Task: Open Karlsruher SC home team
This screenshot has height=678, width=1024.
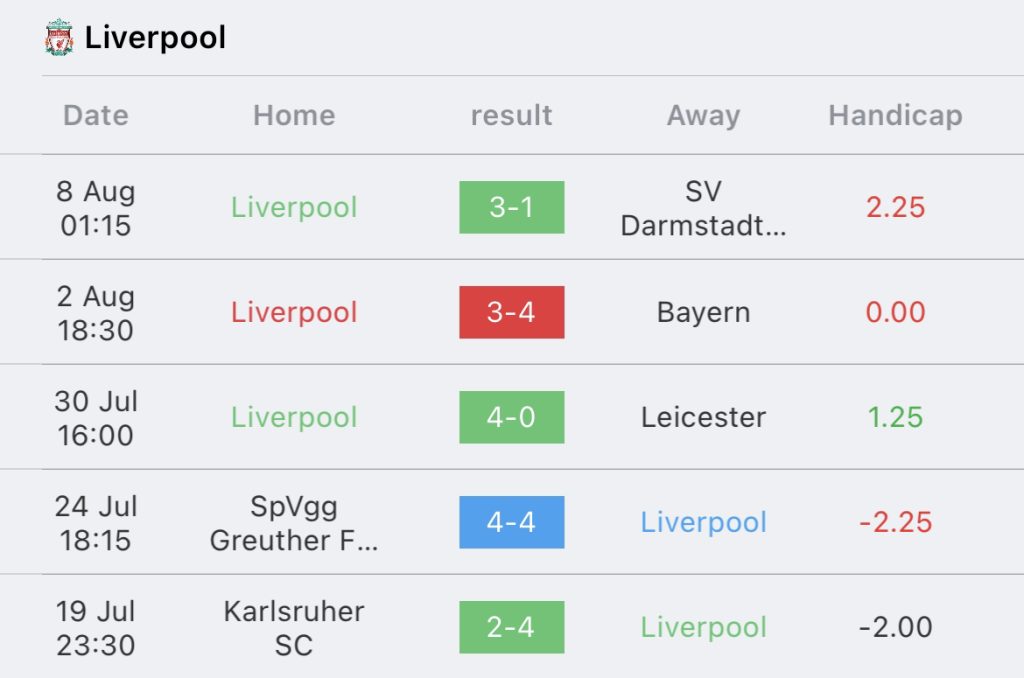Action: coord(294,628)
